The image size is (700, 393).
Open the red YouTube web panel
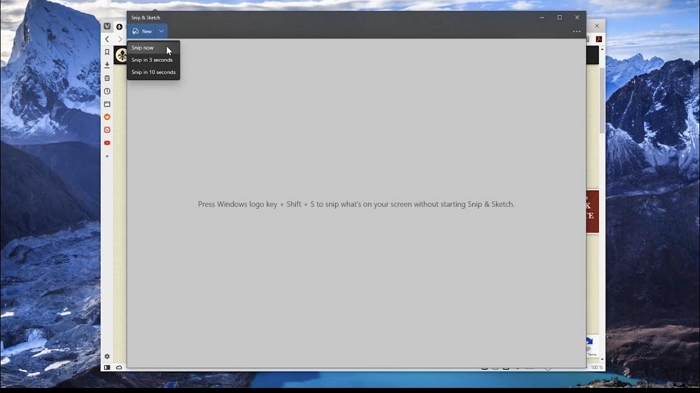[107, 143]
